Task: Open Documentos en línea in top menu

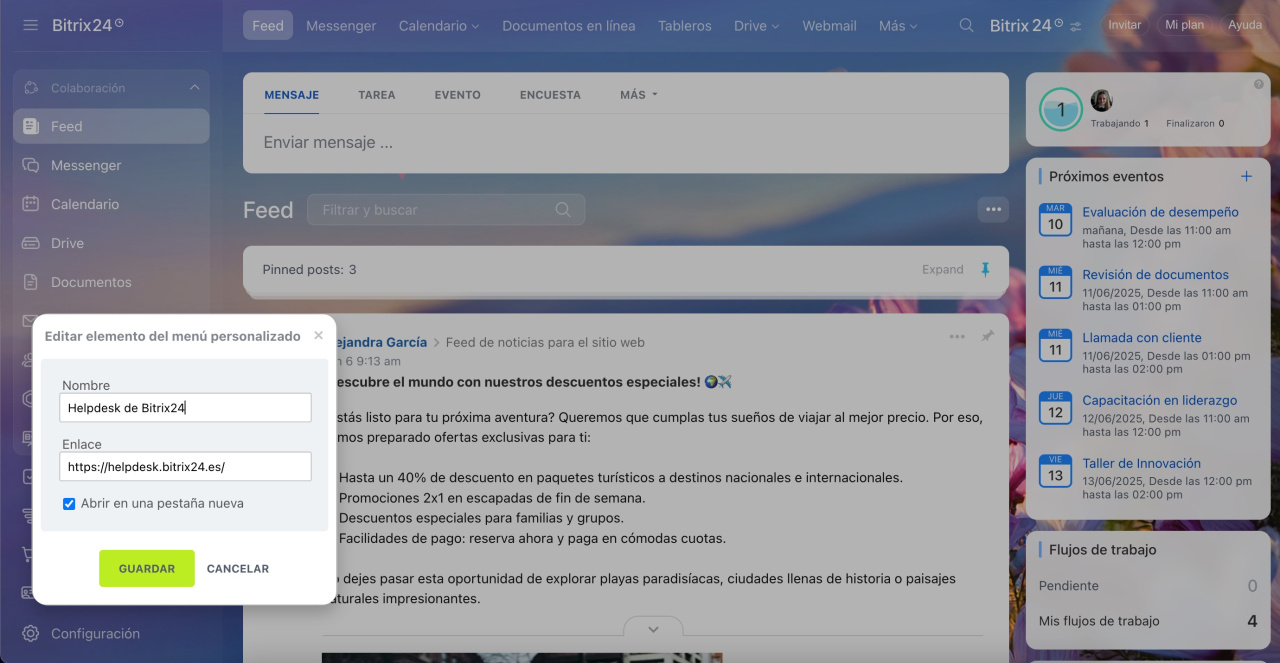Action: point(569,26)
